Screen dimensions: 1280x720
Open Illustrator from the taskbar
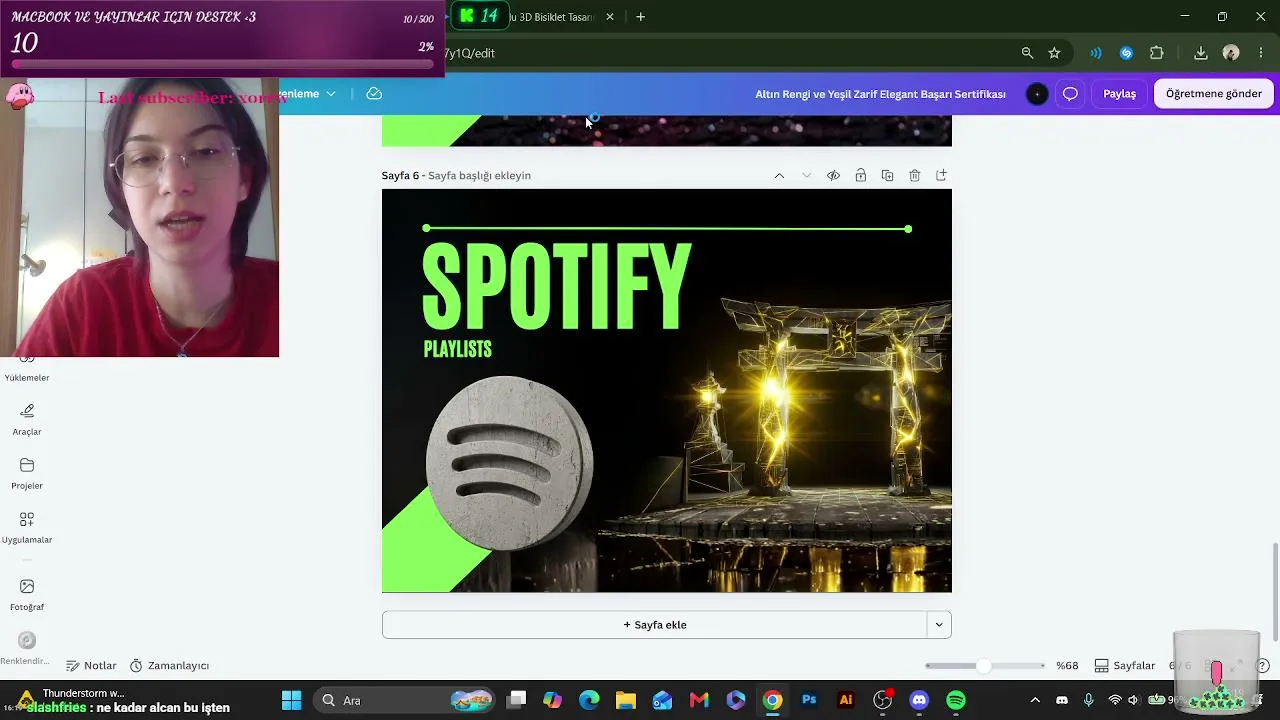pyautogui.click(x=846, y=700)
